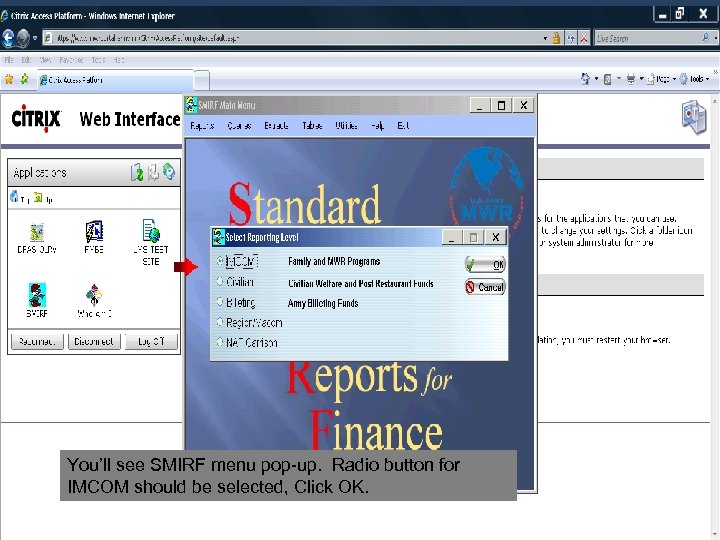Image resolution: width=720 pixels, height=540 pixels.
Task: Click the browser Home icon
Action: (585, 79)
